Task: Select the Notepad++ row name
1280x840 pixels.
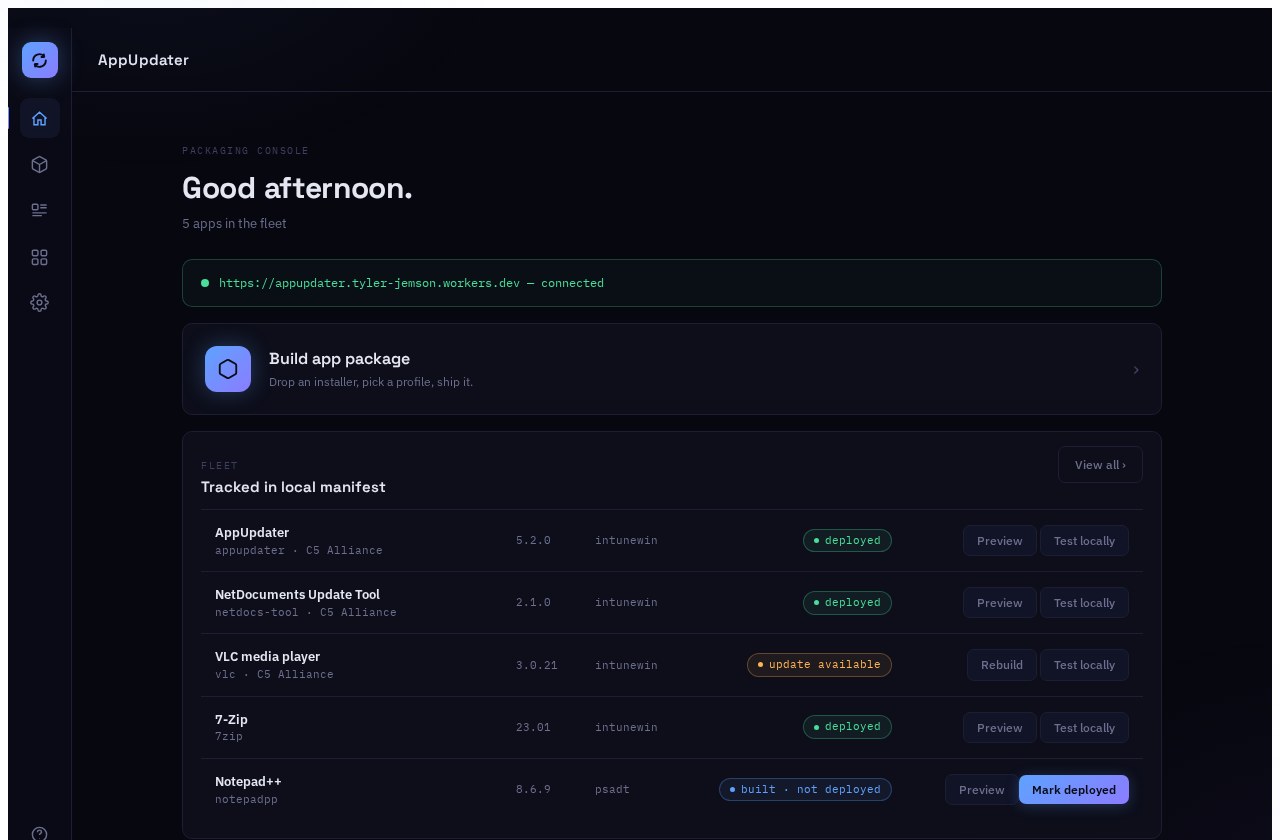Action: [x=248, y=782]
